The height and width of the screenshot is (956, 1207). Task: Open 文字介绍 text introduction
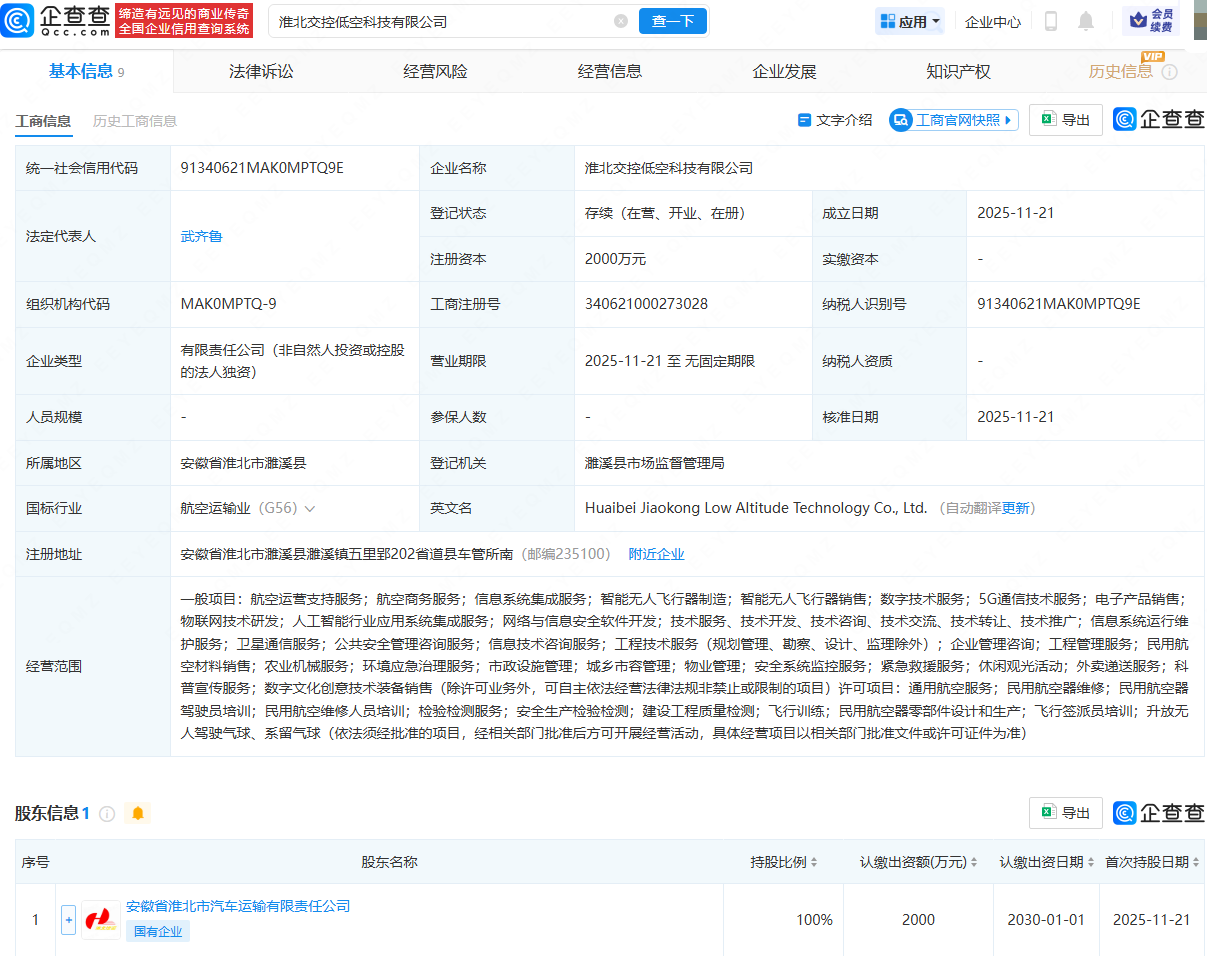pos(836,119)
